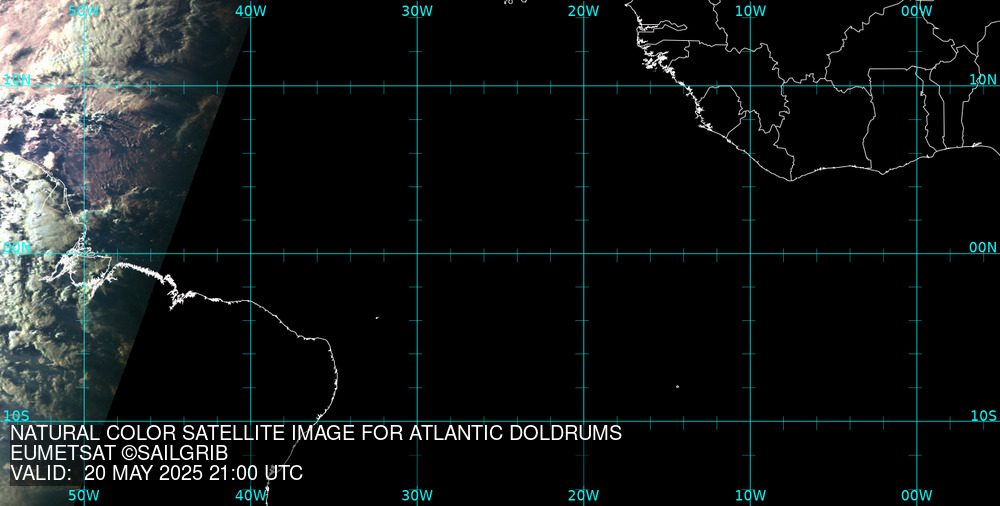This screenshot has width=1000, height=506.
Task: Click the 40W longitude label along the top edge
Action: click(x=251, y=11)
